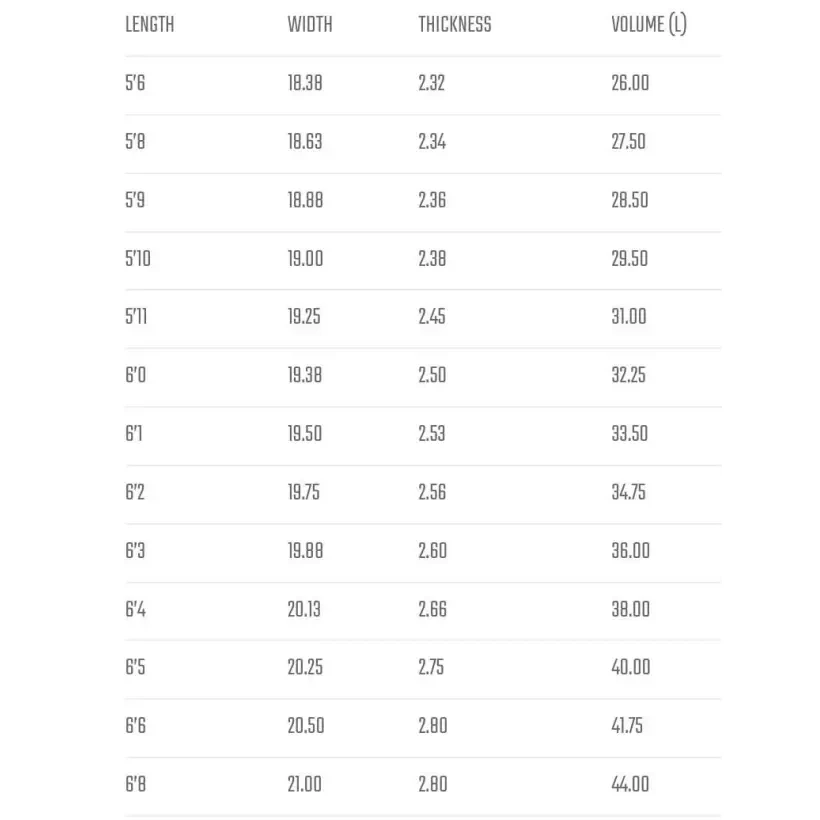Select the 44.00 volume cell

click(630, 785)
